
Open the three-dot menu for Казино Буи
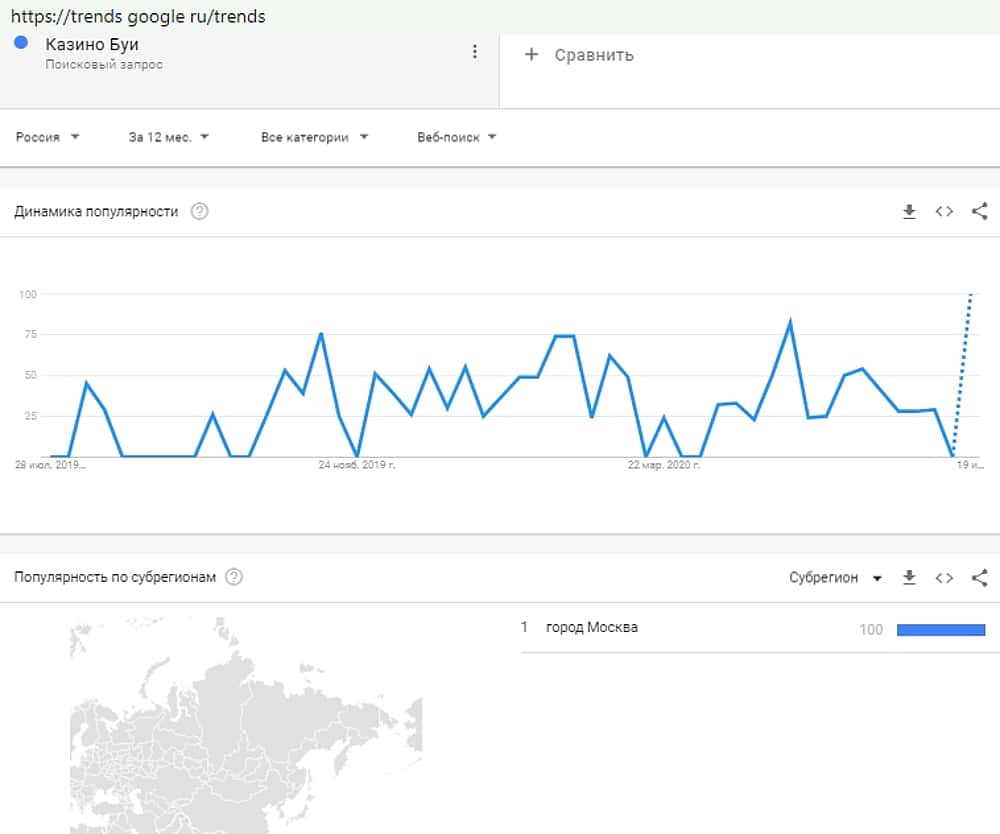[x=475, y=52]
